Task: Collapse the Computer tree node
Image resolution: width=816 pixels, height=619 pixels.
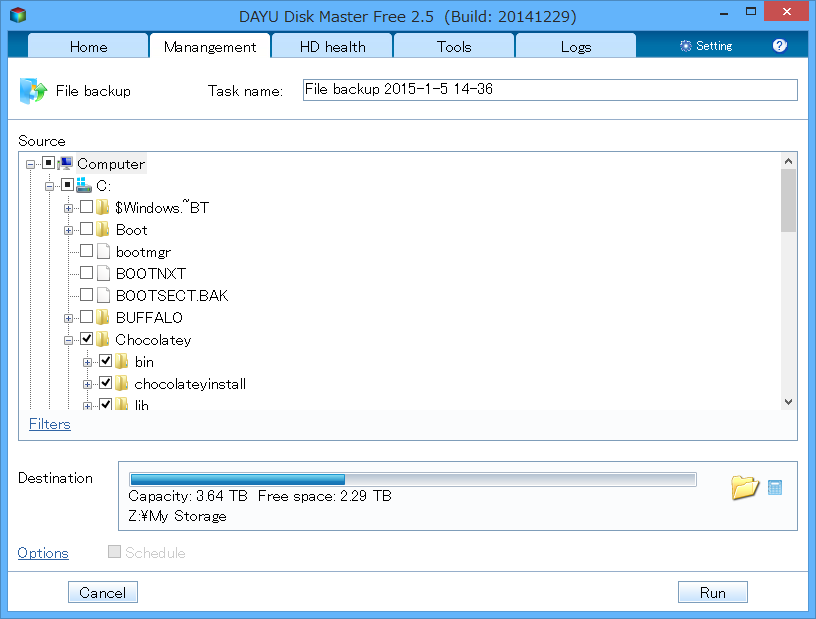Action: point(31,165)
